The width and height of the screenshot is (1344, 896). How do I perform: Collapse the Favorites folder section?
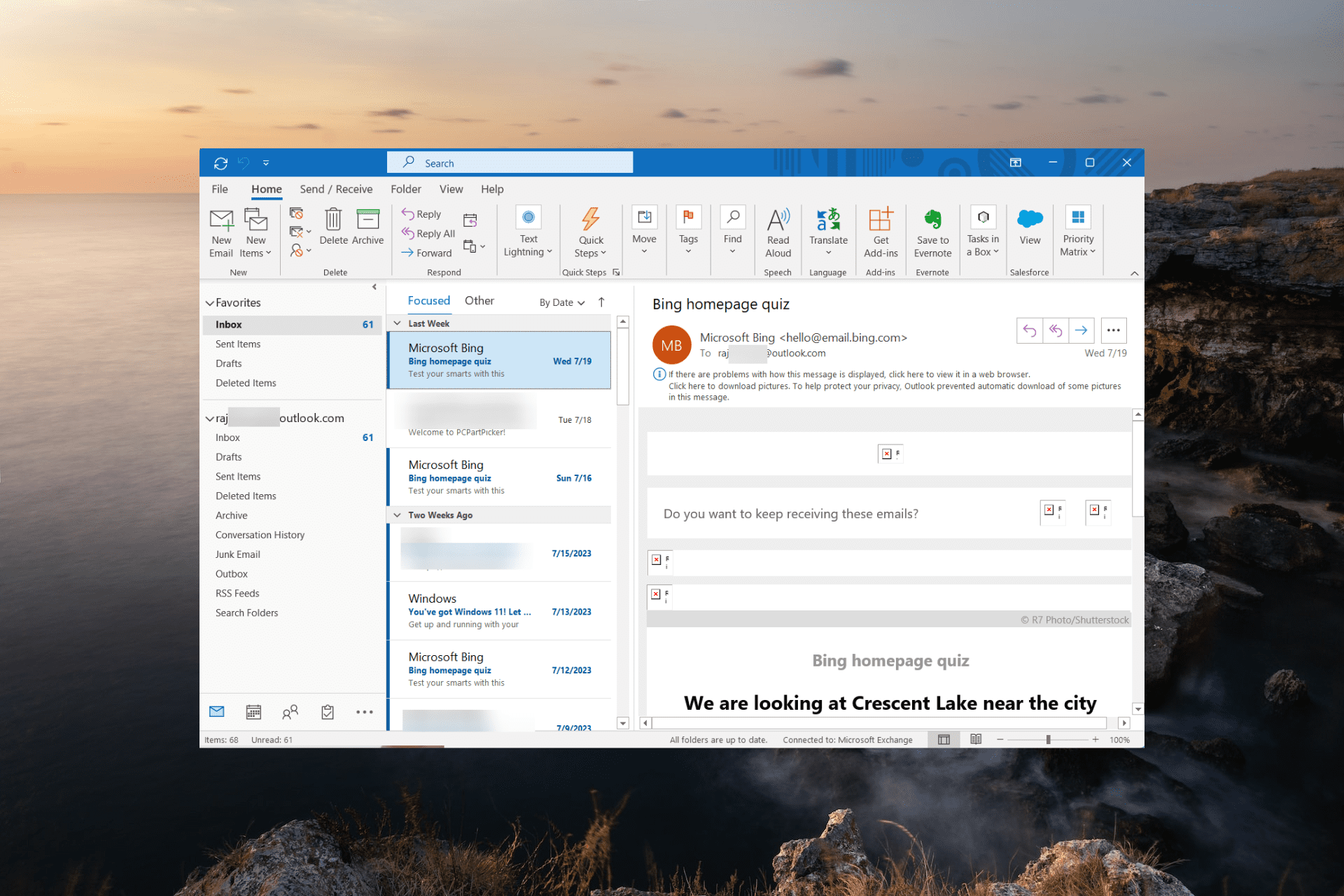(209, 303)
